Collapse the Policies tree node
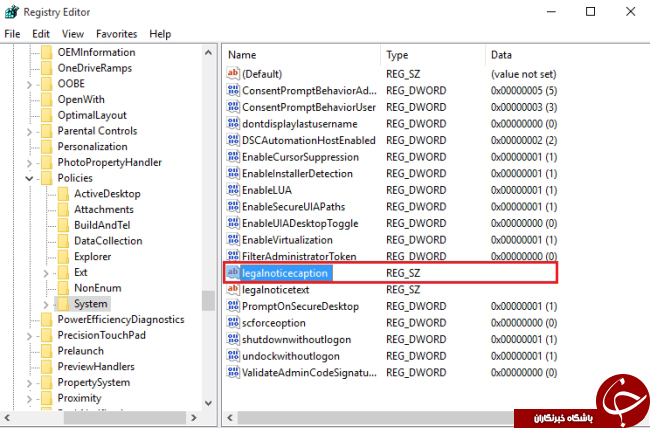The width and height of the screenshot is (650, 428). pyautogui.click(x=29, y=178)
